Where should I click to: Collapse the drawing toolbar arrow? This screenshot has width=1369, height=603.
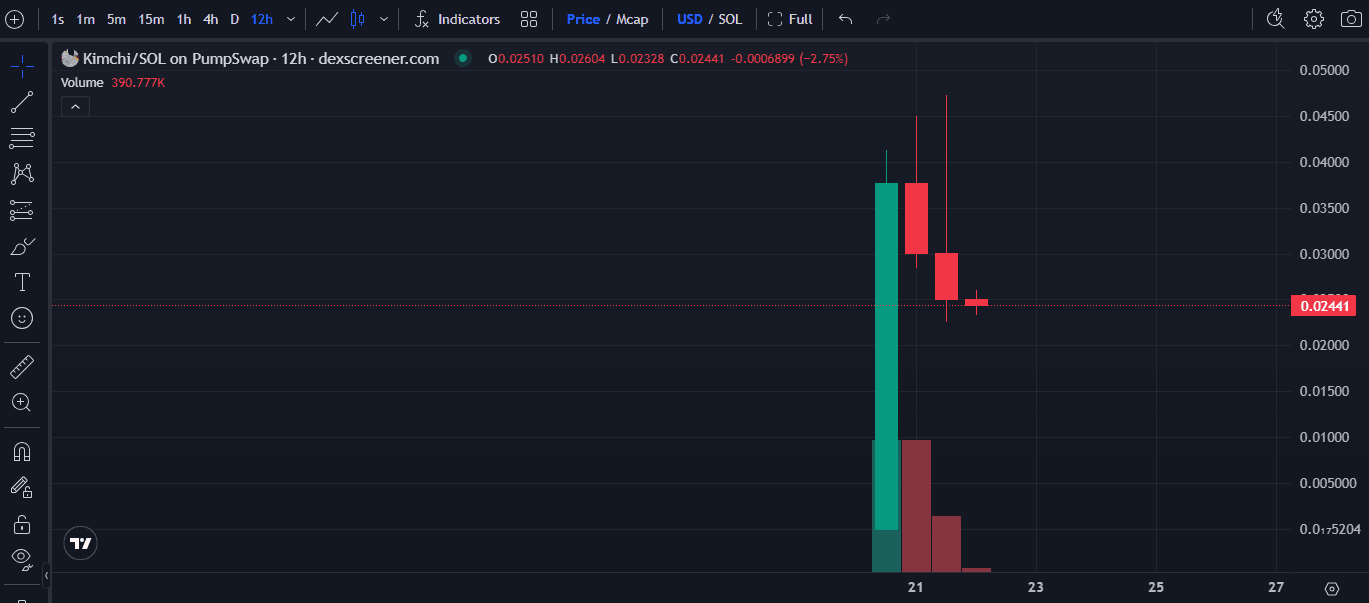(x=46, y=575)
